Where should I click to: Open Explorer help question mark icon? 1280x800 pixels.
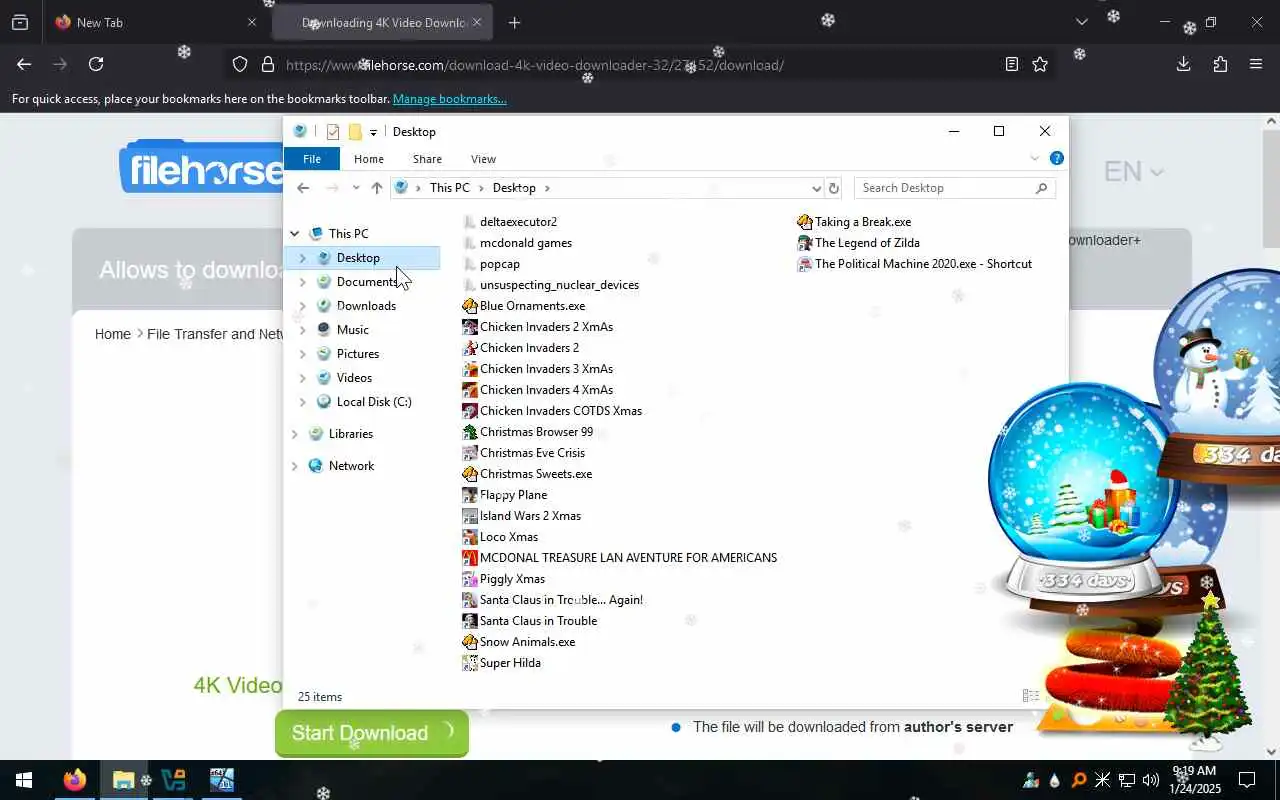pos(1057,158)
